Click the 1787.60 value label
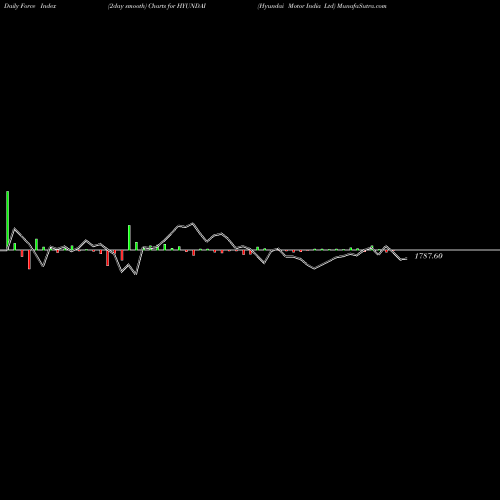 (x=428, y=256)
